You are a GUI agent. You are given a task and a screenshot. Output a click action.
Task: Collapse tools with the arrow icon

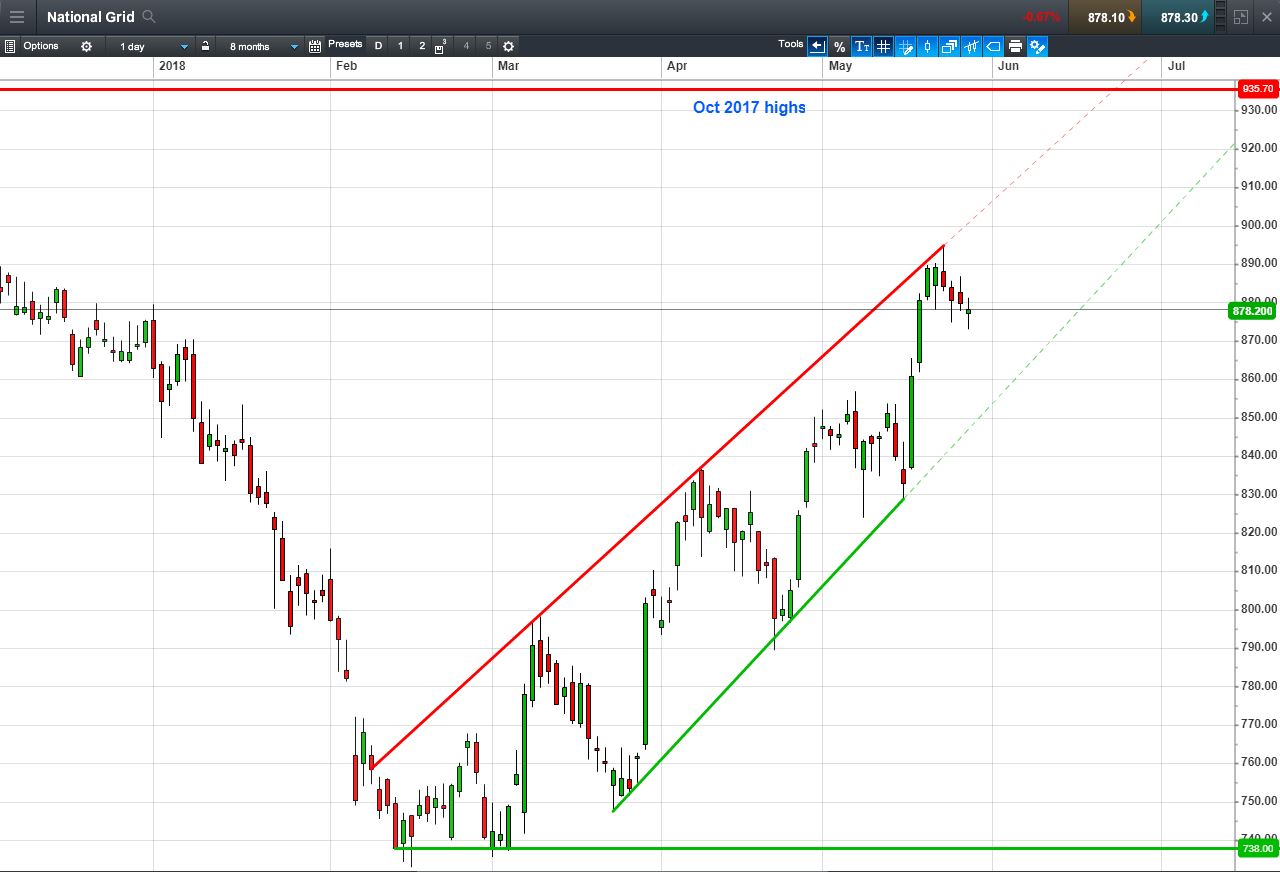[x=817, y=46]
